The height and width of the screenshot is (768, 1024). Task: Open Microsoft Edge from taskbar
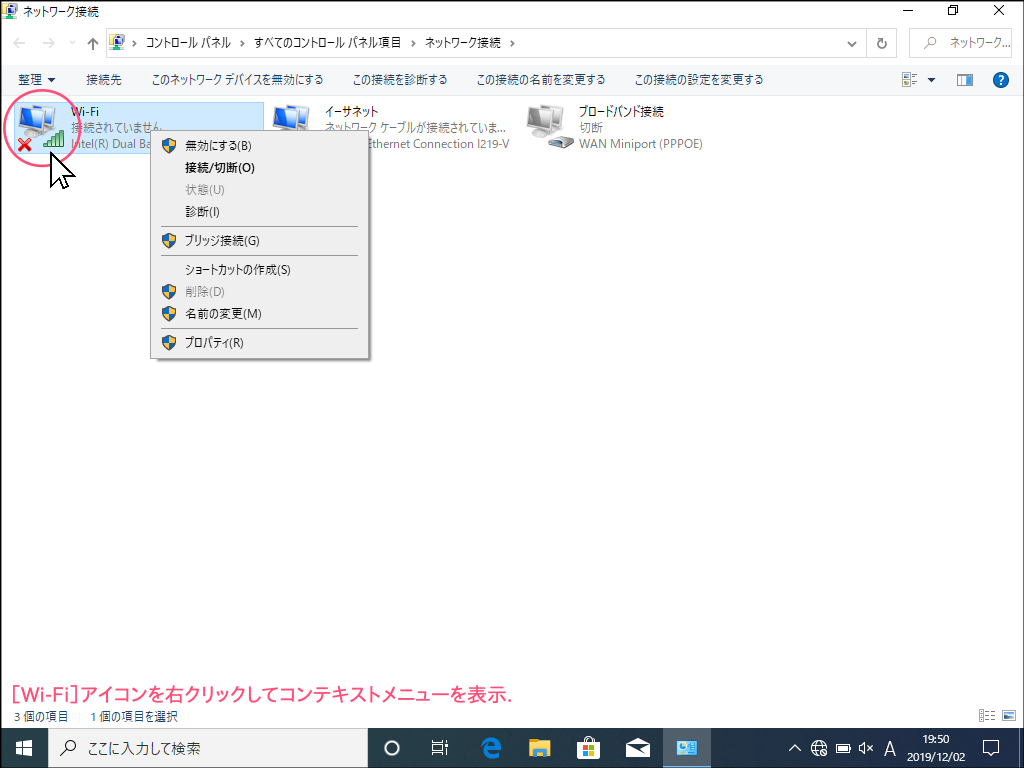pos(491,748)
